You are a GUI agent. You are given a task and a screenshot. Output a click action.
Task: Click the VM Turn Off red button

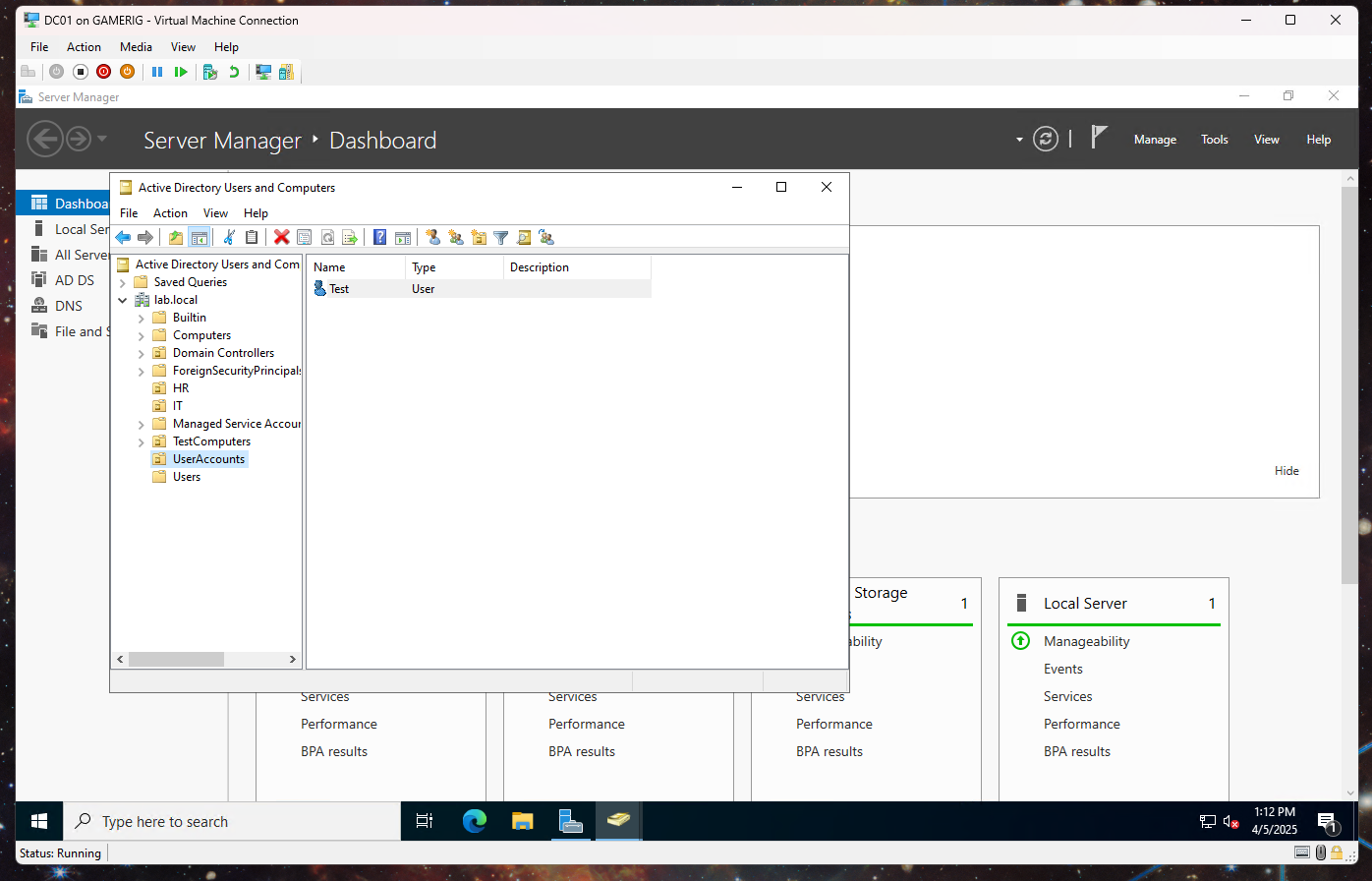[x=103, y=72]
